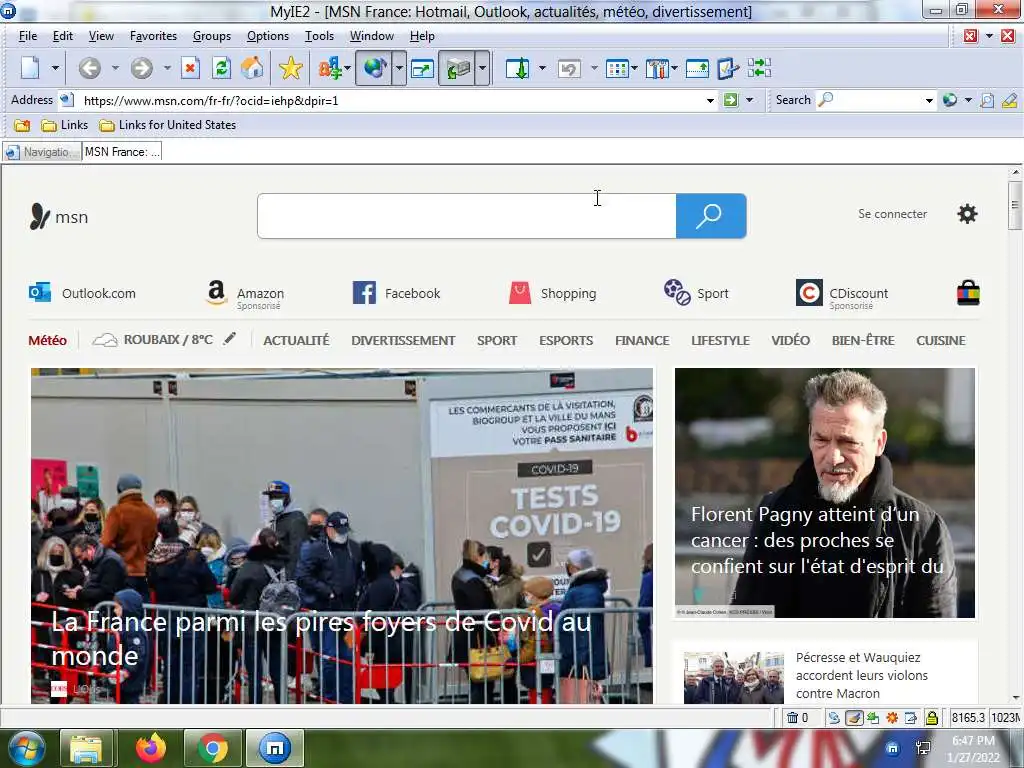
Task: Click the blue MSN search magnifier button
Action: (711, 216)
